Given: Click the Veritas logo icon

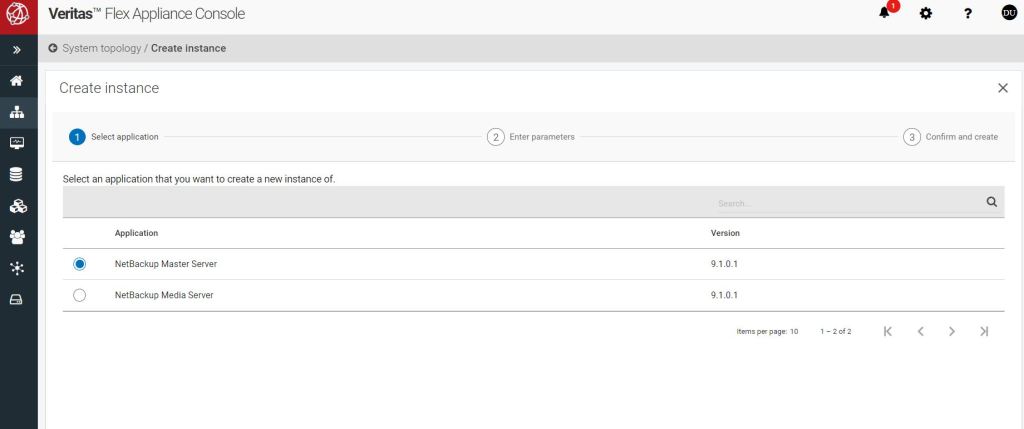Looking at the screenshot, I should coord(18,15).
